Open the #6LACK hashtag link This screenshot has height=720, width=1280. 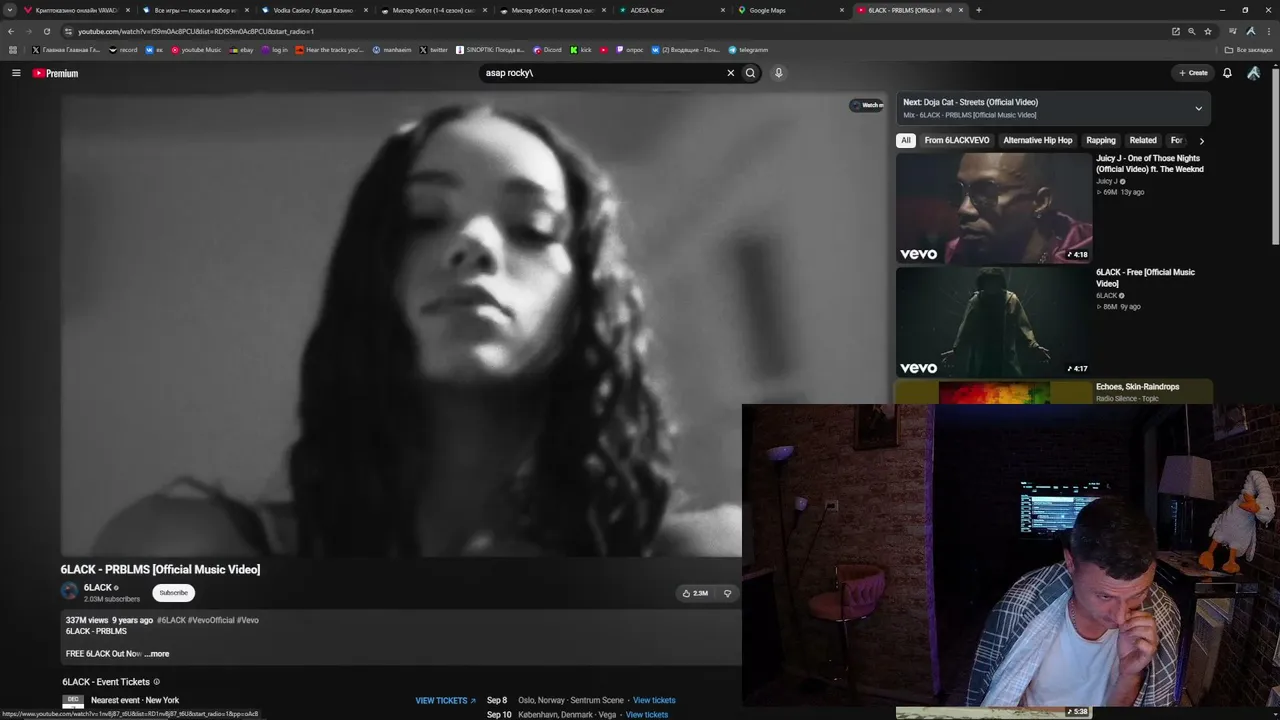click(171, 620)
